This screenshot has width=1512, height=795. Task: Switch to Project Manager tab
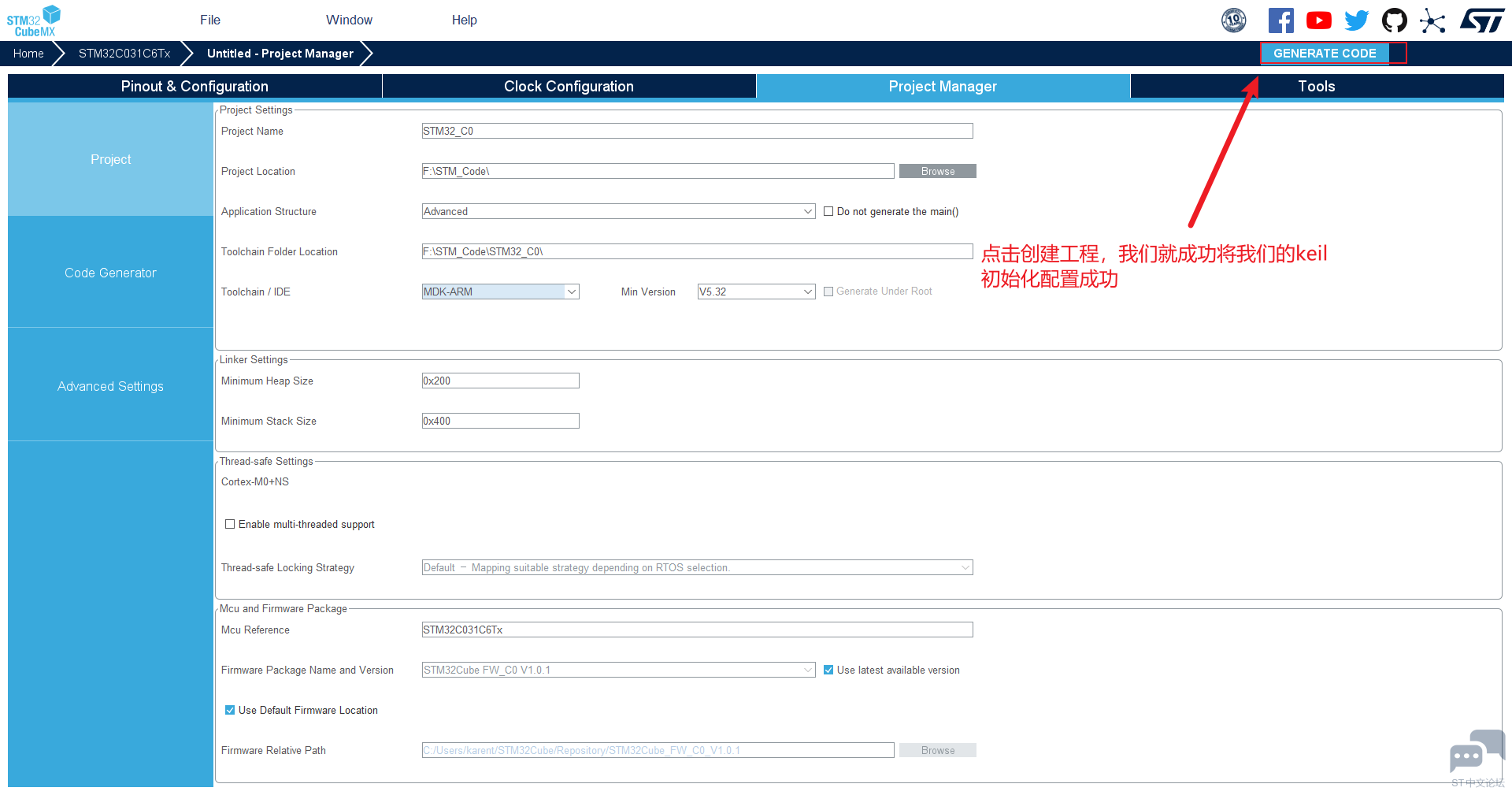(x=943, y=86)
